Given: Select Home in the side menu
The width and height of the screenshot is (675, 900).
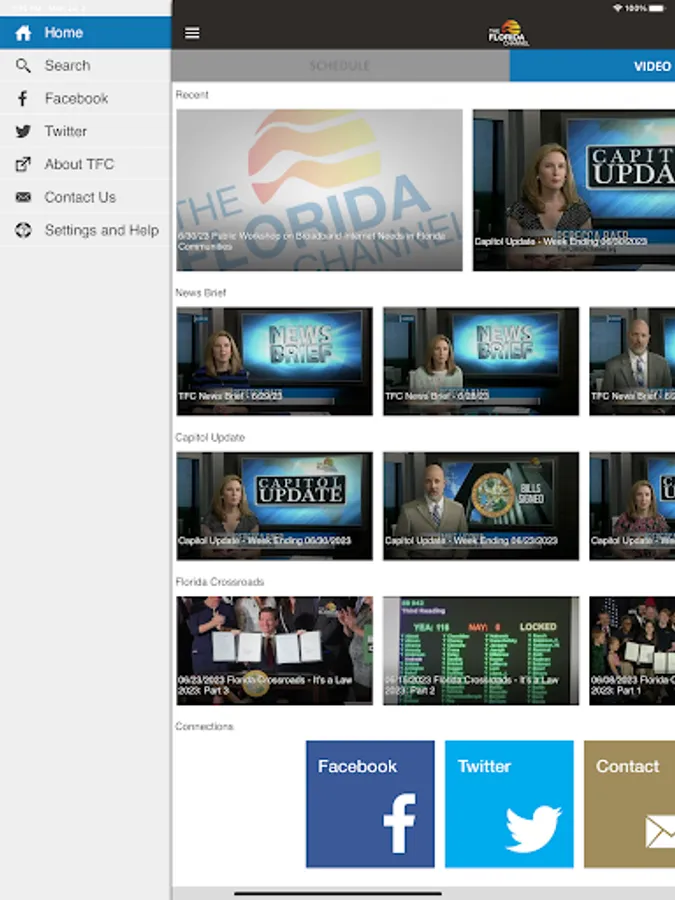Looking at the screenshot, I should [x=86, y=33].
